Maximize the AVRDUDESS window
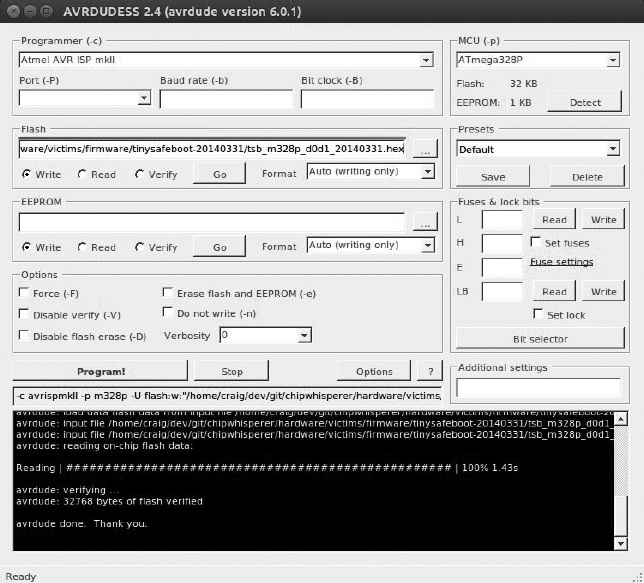This screenshot has height=583, width=644. point(46,11)
